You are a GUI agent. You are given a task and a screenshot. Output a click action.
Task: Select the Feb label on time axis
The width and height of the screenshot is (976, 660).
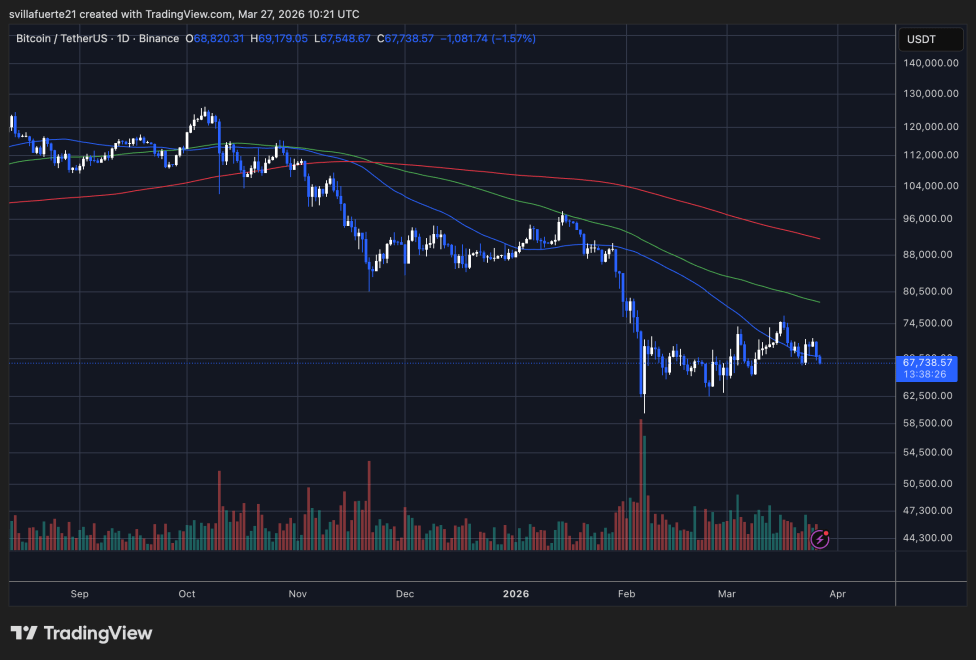pos(626,593)
